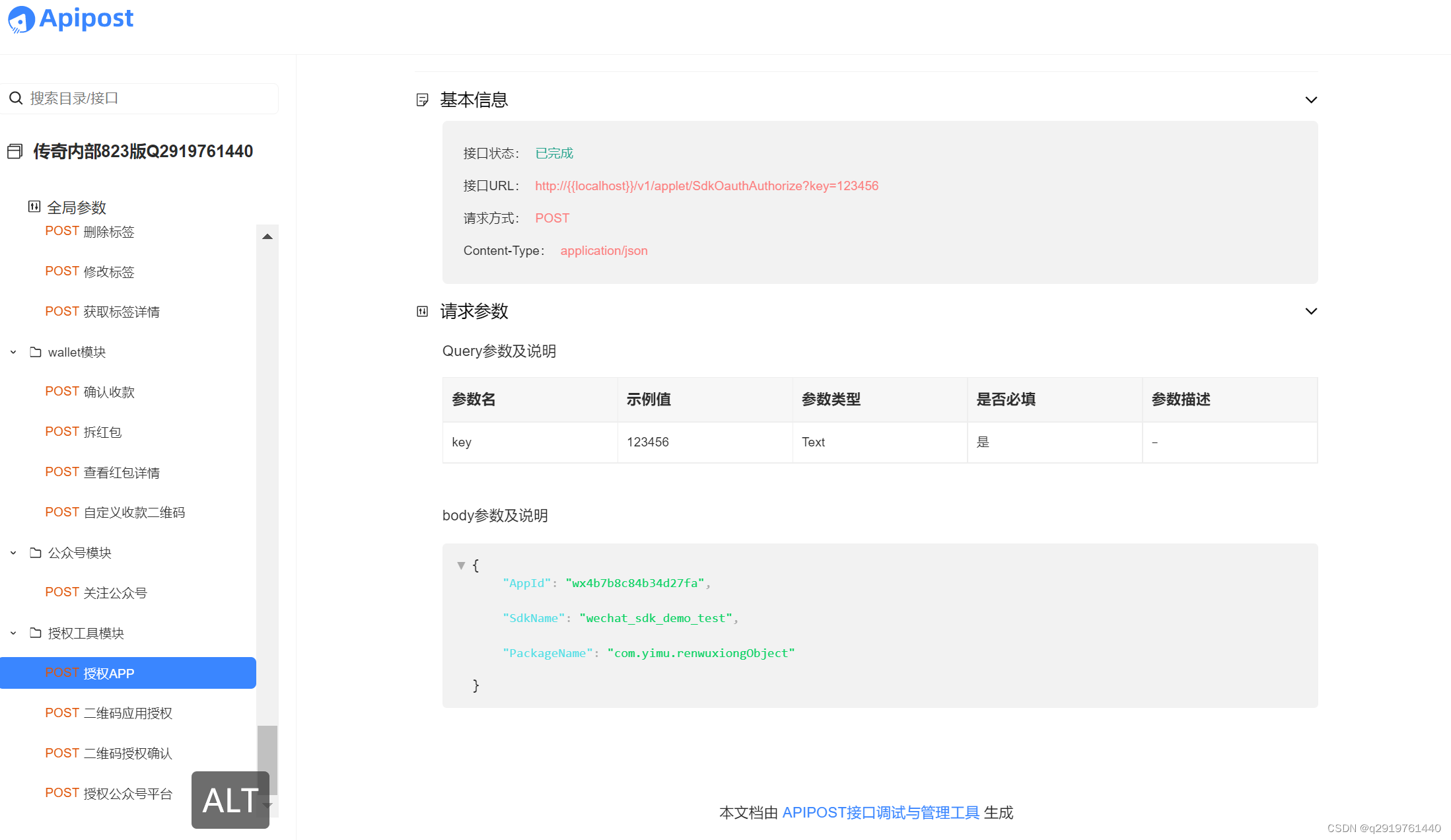1451x840 pixels.
Task: Collapse the 公众号模块 folder chevron
Action: point(13,553)
